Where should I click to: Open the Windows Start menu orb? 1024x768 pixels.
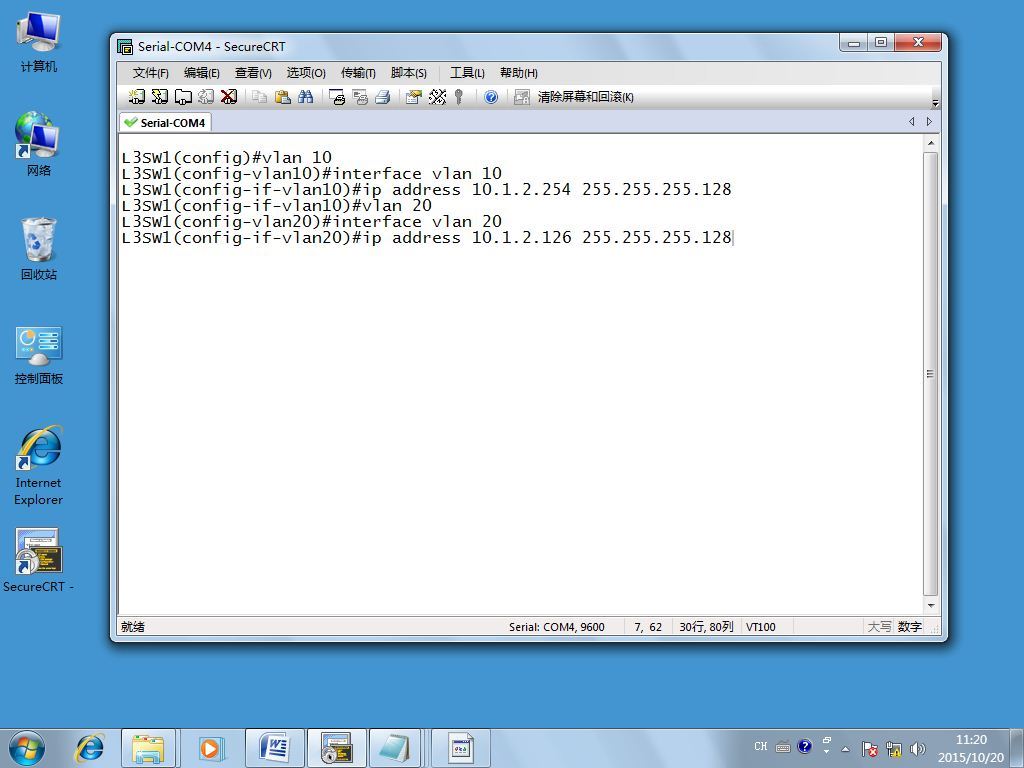(x=27, y=748)
